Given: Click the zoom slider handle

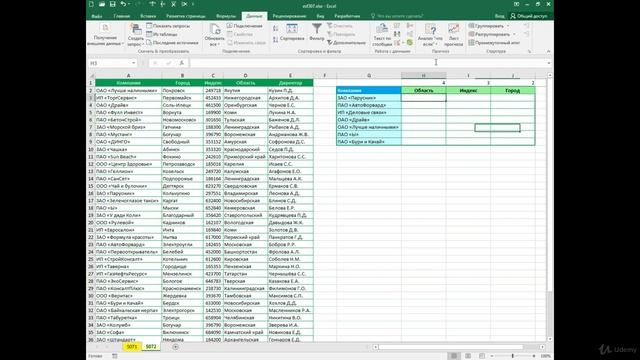Looking at the screenshot, I should [x=513, y=356].
